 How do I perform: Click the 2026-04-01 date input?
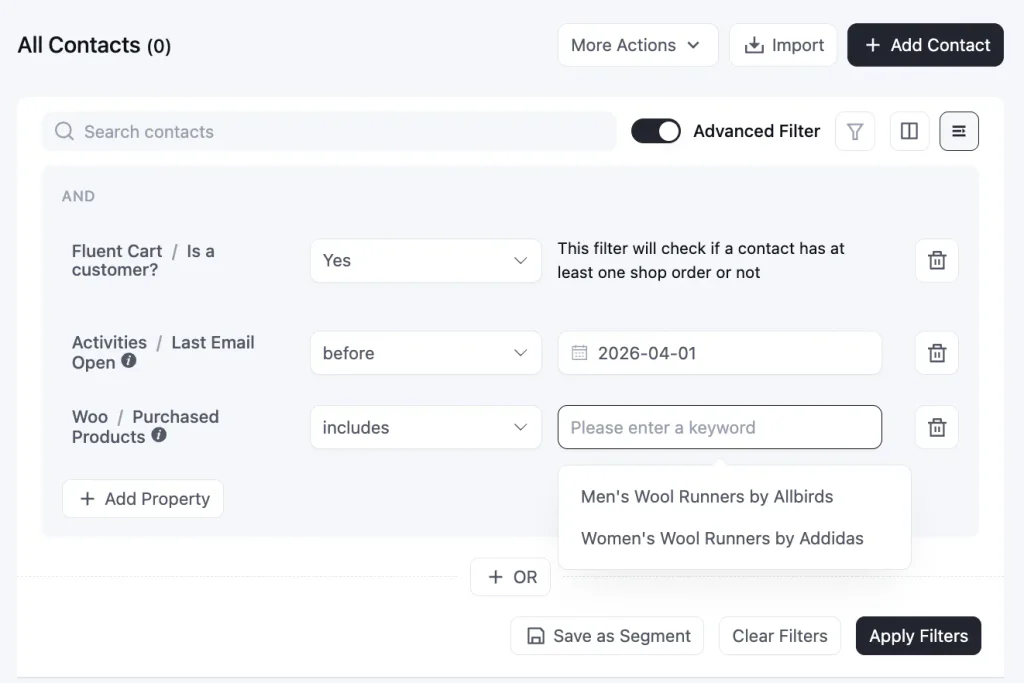tap(720, 353)
